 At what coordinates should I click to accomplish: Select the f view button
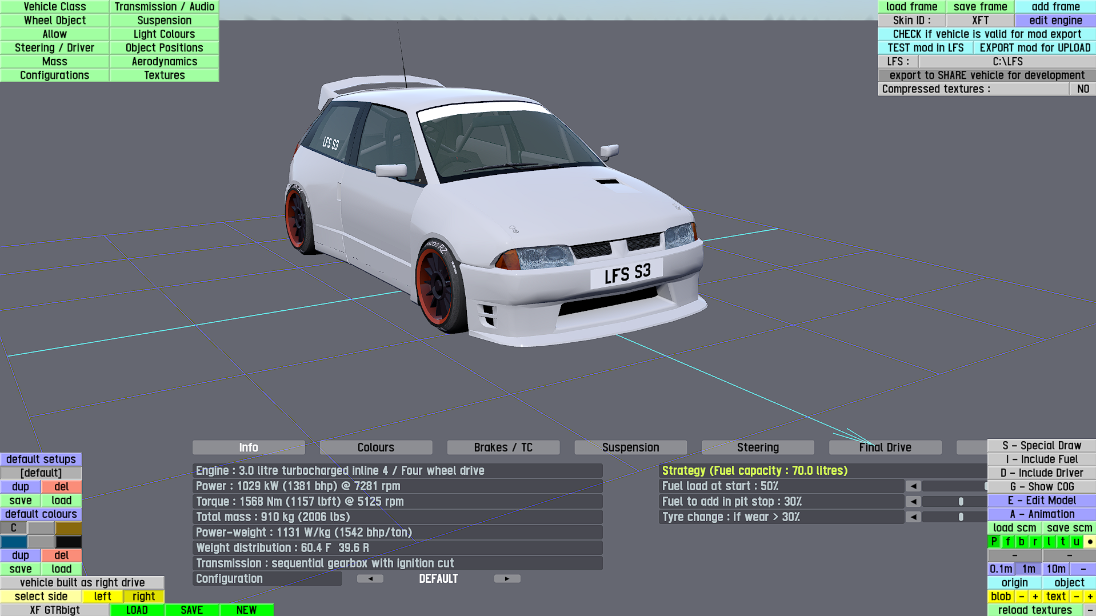pyautogui.click(x=1008, y=541)
